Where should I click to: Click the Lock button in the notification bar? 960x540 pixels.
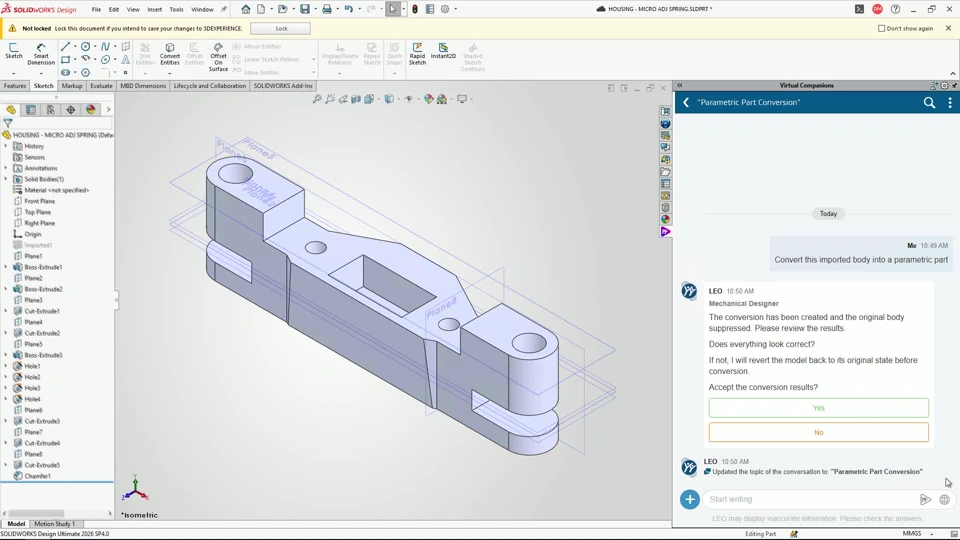click(281, 29)
